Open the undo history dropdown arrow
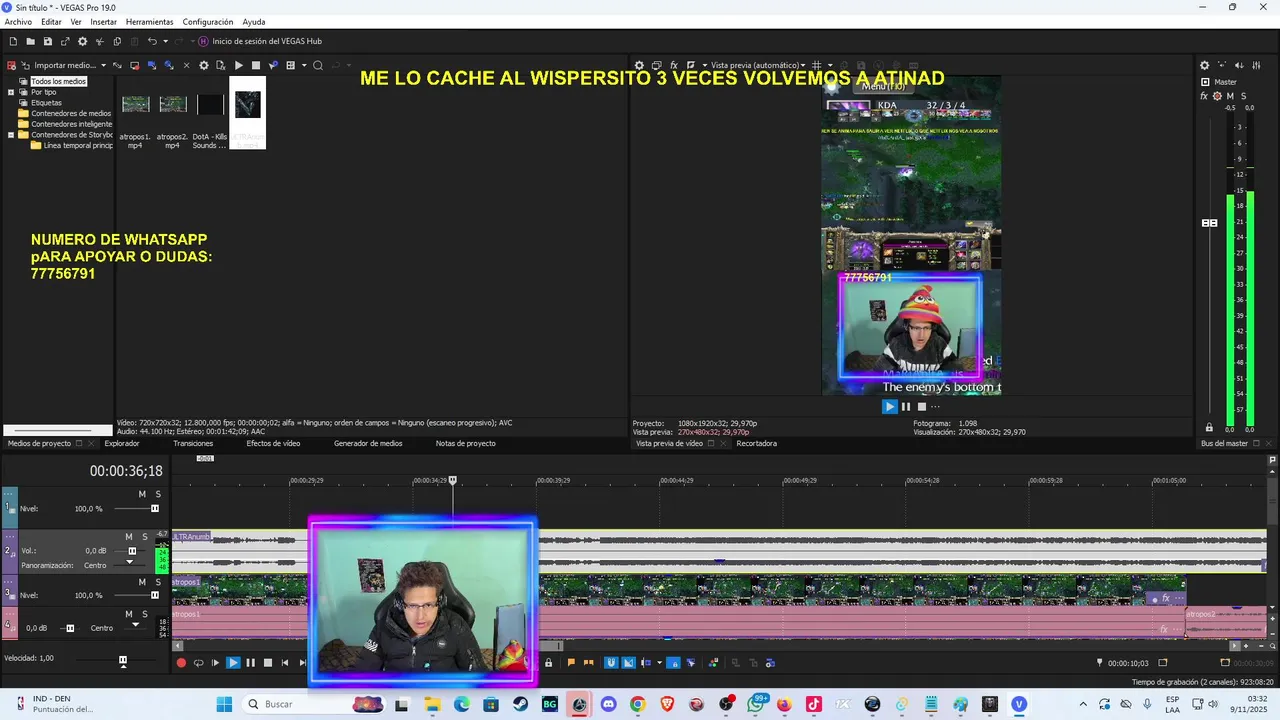Viewport: 1280px width, 720px height. point(165,41)
